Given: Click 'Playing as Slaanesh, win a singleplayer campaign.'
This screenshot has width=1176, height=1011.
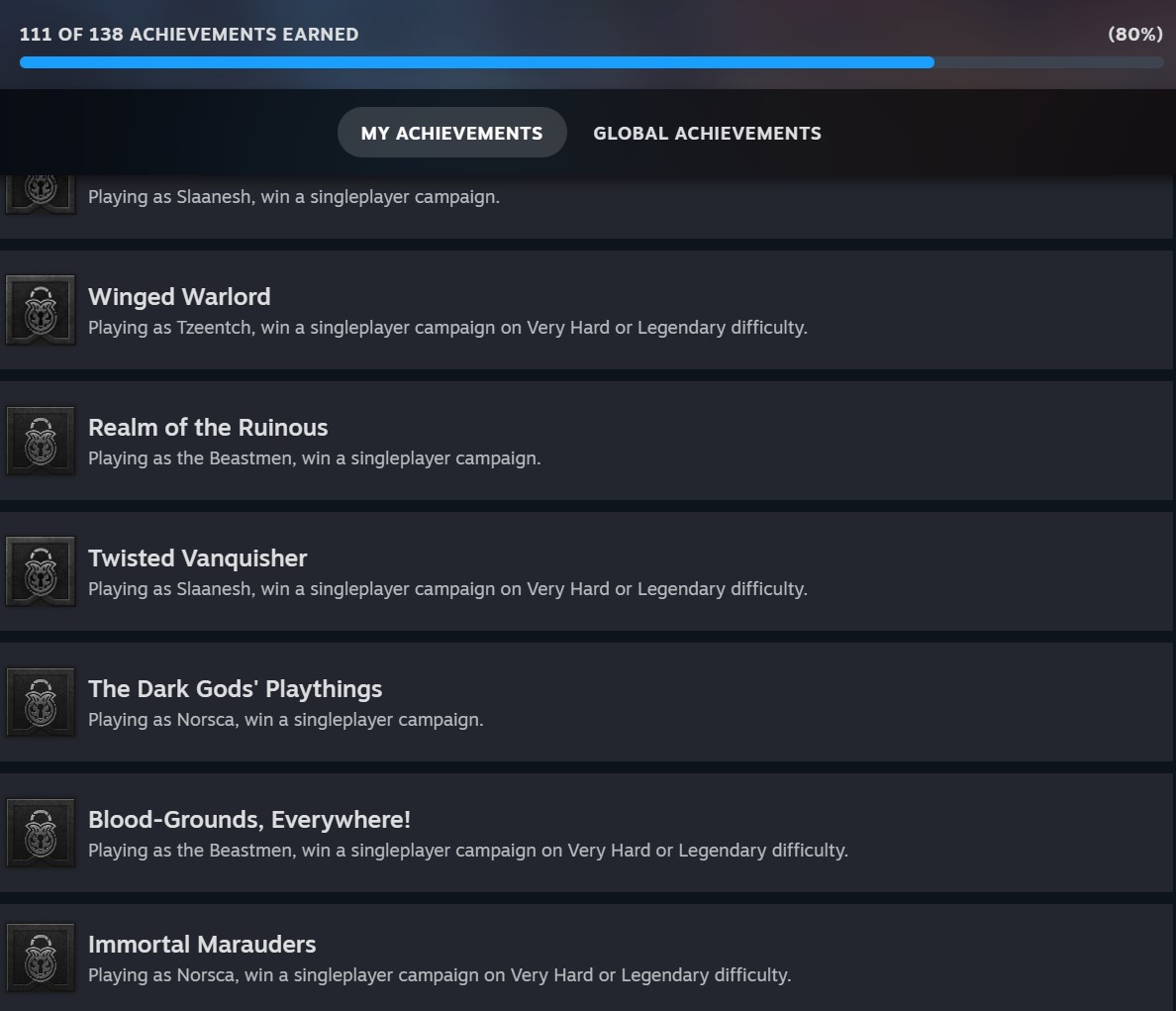Looking at the screenshot, I should click(294, 197).
